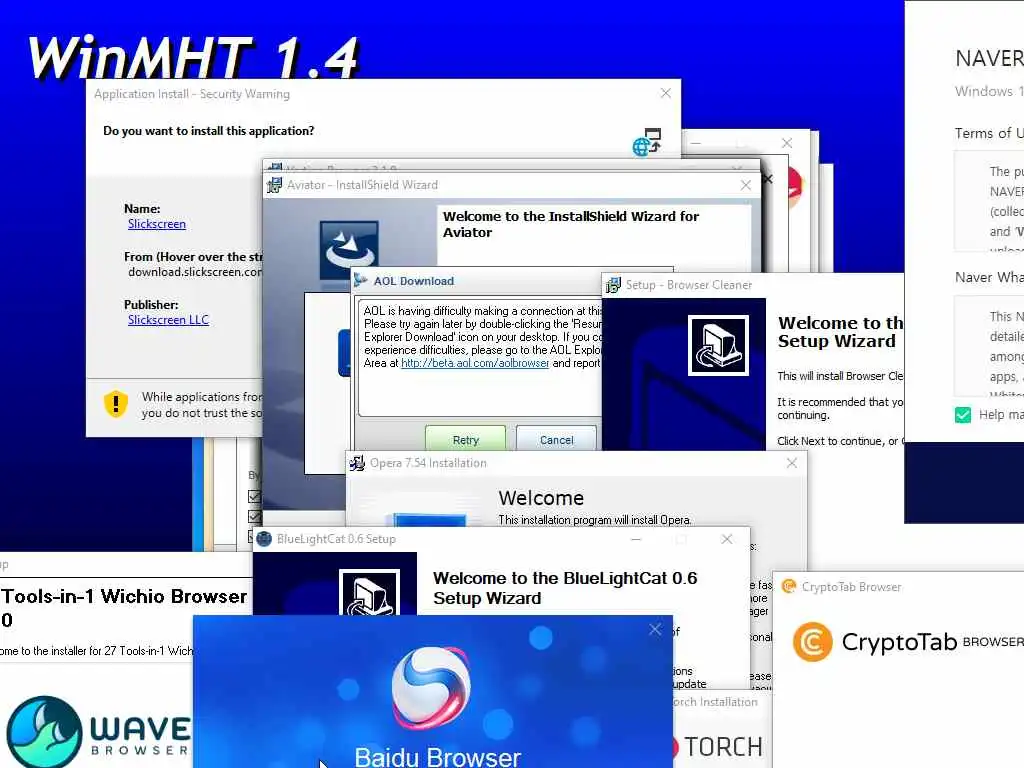This screenshot has width=1024, height=768.
Task: Click the globe install icon in Security Warning
Action: pyautogui.click(x=647, y=142)
